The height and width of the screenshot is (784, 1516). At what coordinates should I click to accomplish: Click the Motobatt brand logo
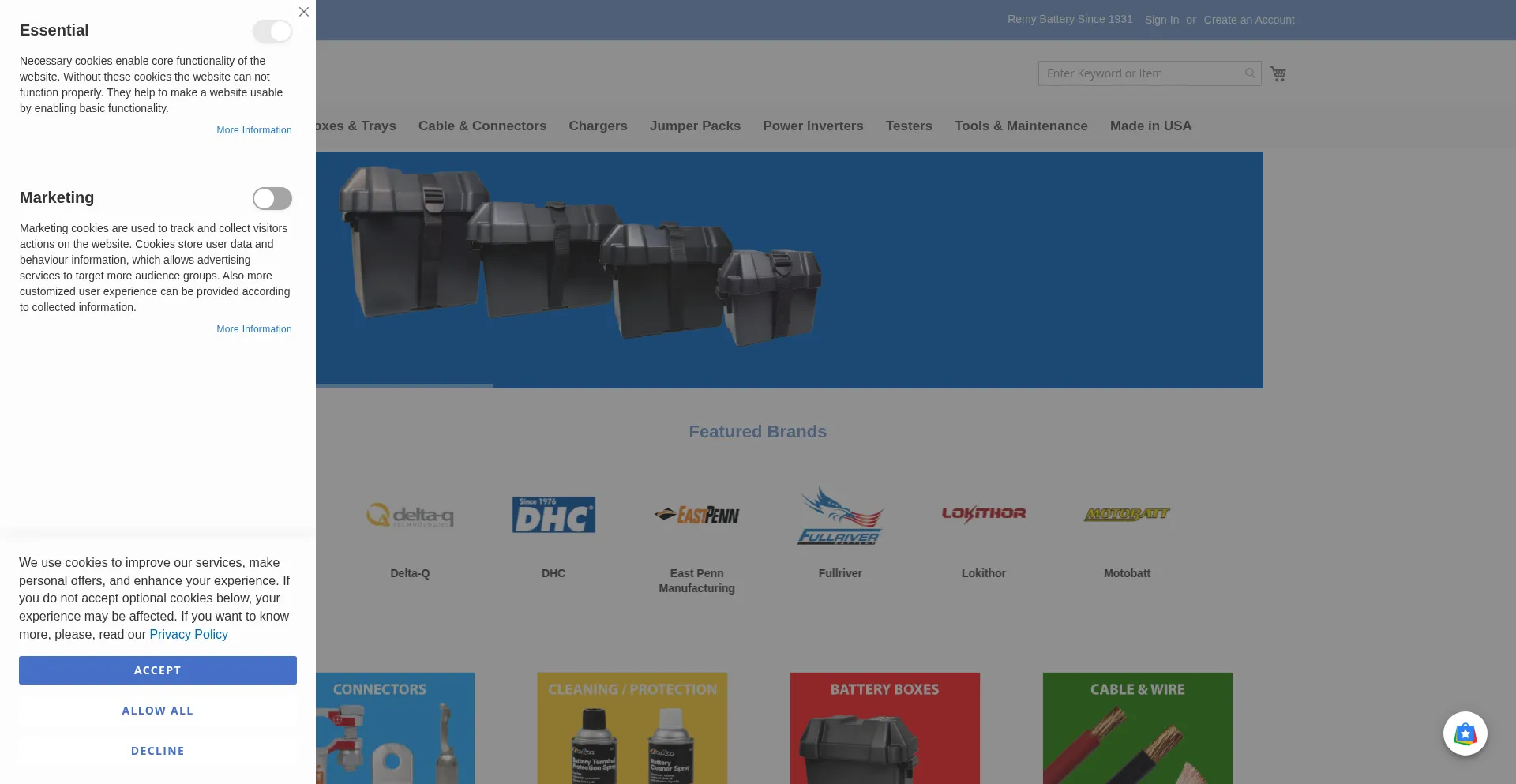pos(1127,514)
